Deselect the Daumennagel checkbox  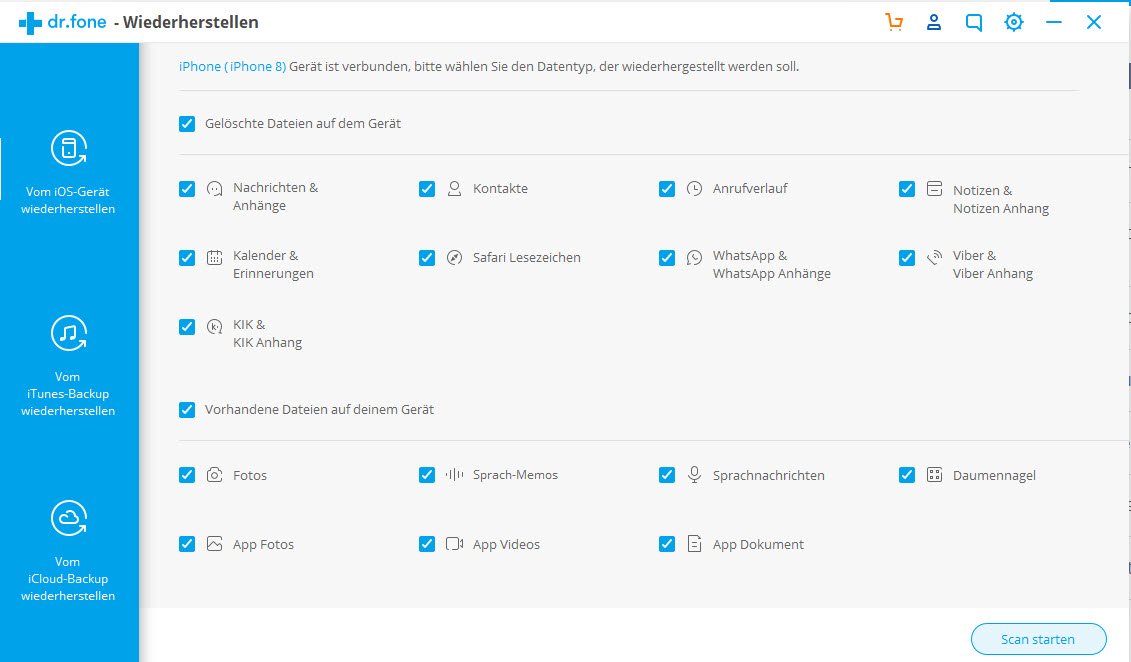[907, 475]
